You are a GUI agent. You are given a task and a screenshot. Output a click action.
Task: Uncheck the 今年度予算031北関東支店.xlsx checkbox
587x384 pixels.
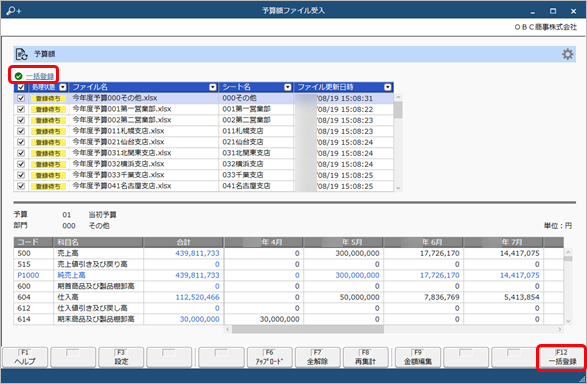(21, 153)
